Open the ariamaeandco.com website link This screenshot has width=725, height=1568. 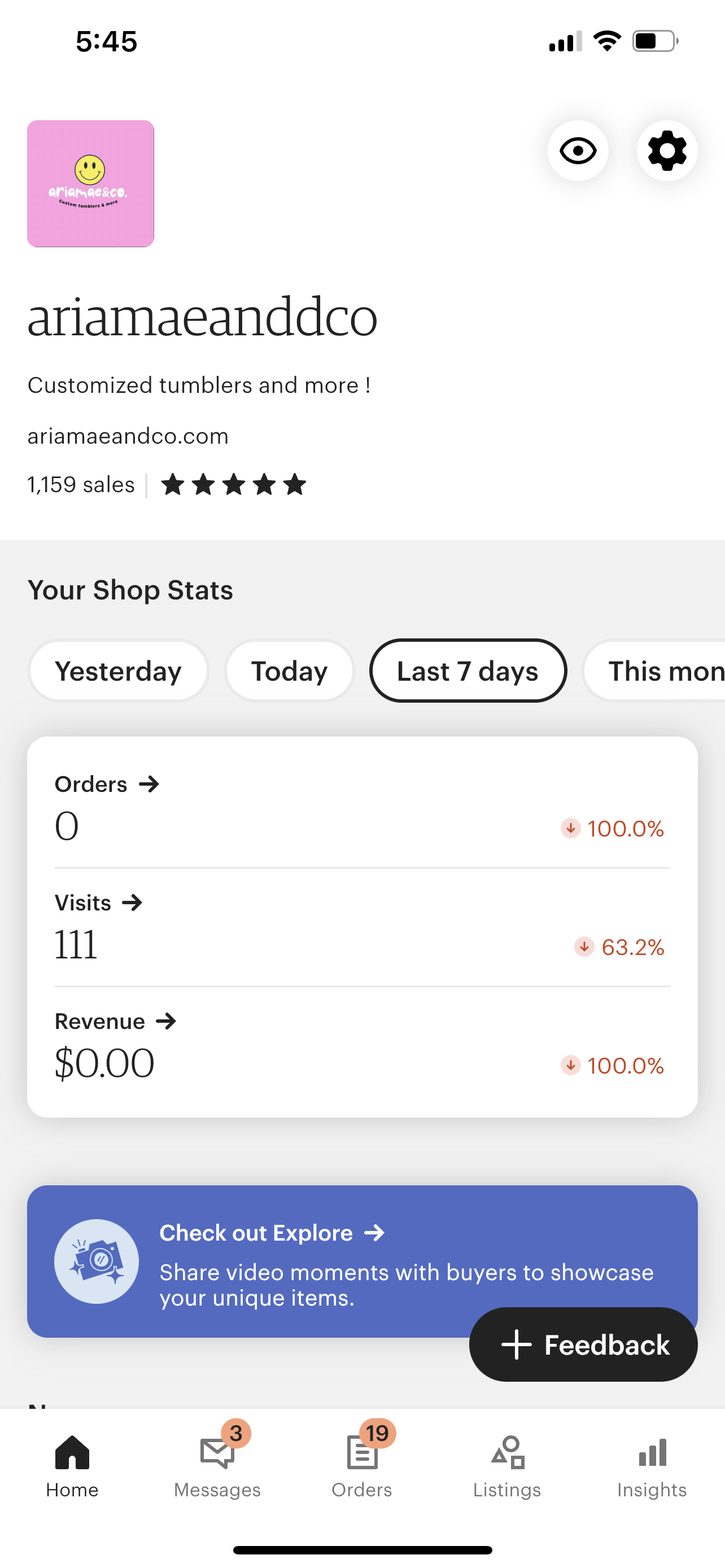point(128,436)
